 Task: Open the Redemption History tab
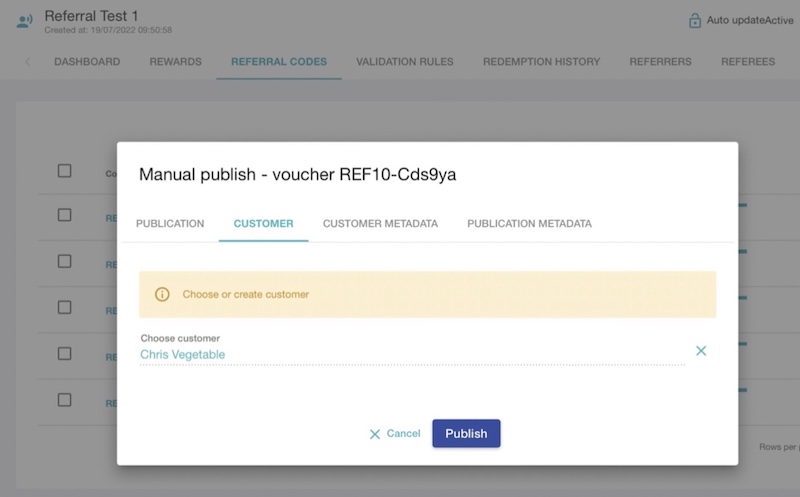[x=541, y=62]
